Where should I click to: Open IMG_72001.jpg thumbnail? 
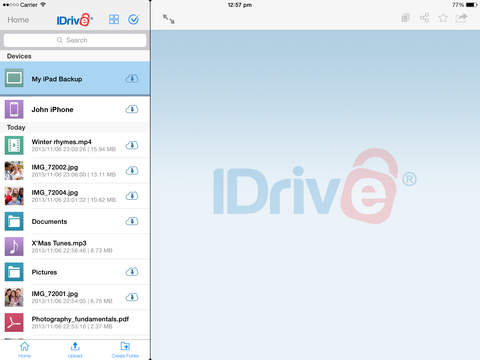(14, 297)
